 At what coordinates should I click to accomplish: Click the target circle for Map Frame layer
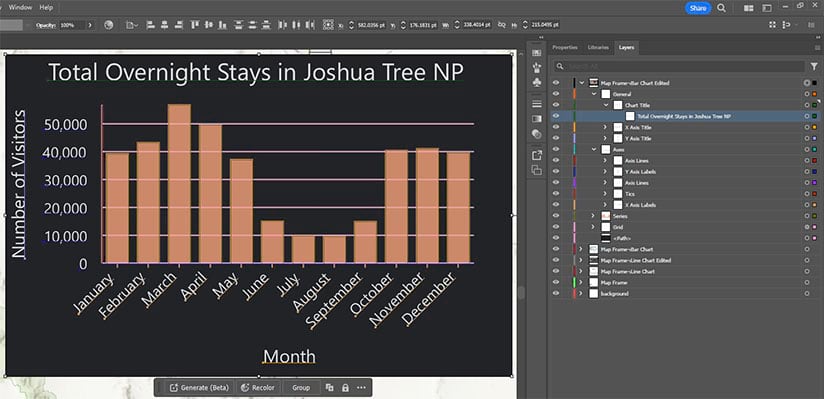pyautogui.click(x=807, y=283)
